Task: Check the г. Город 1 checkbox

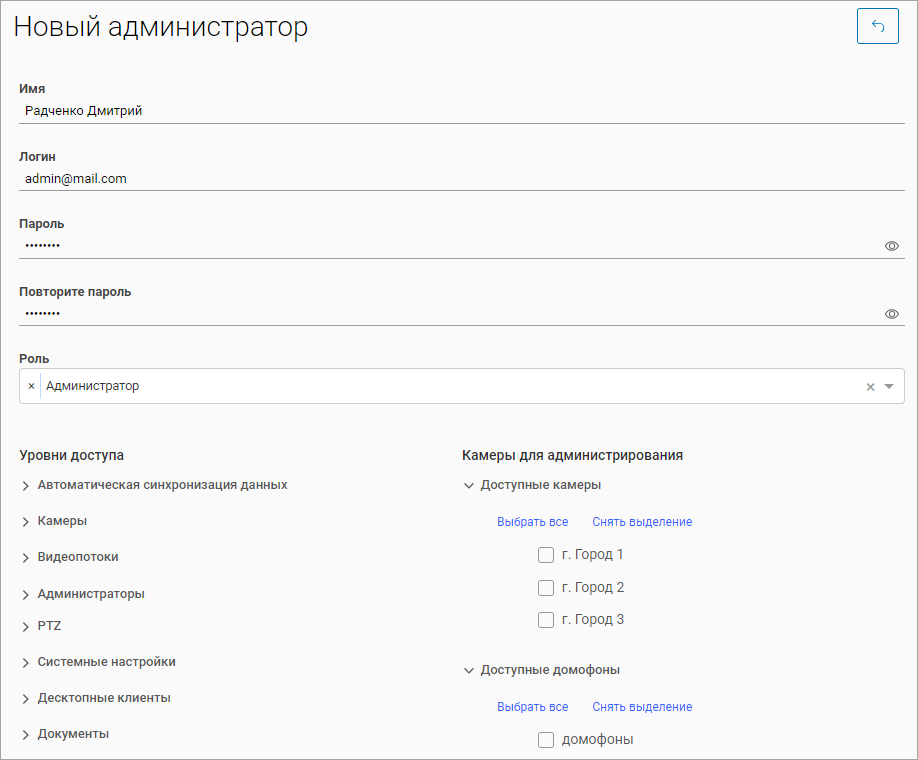Action: coord(546,555)
